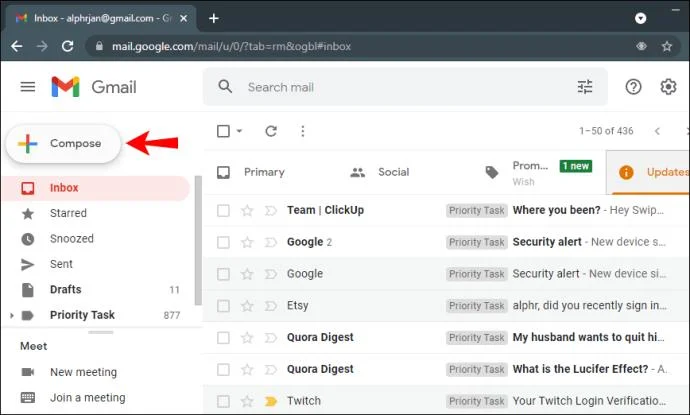The width and height of the screenshot is (690, 415).
Task: Open the More options three-dot menu
Action: (x=302, y=131)
